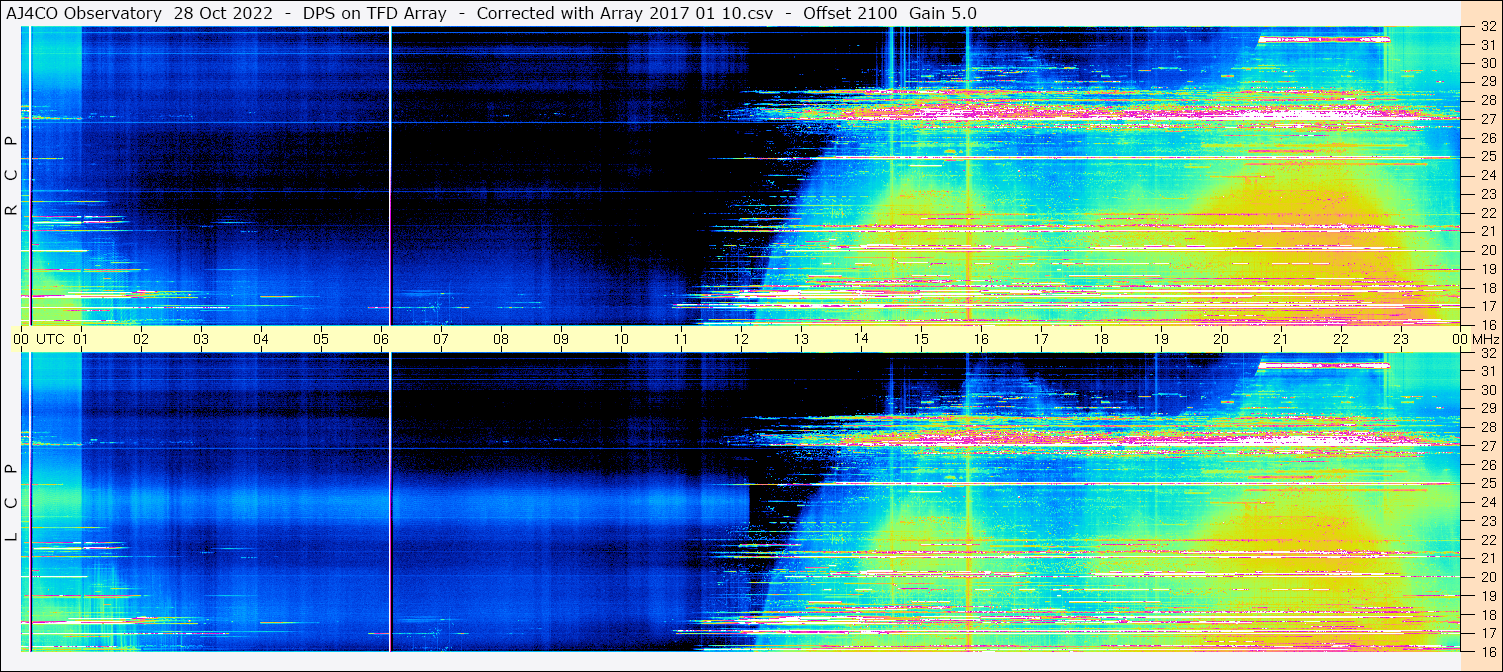This screenshot has width=1503, height=672.
Task: Click the AJ4CO Observatory title text
Action: click(x=83, y=13)
